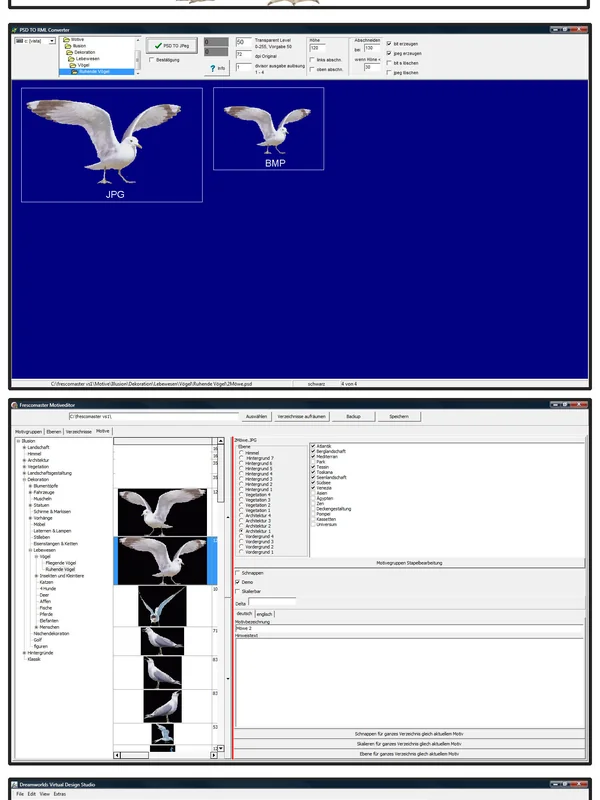
Task: Click the Transparent Level input field
Action: 243,42
